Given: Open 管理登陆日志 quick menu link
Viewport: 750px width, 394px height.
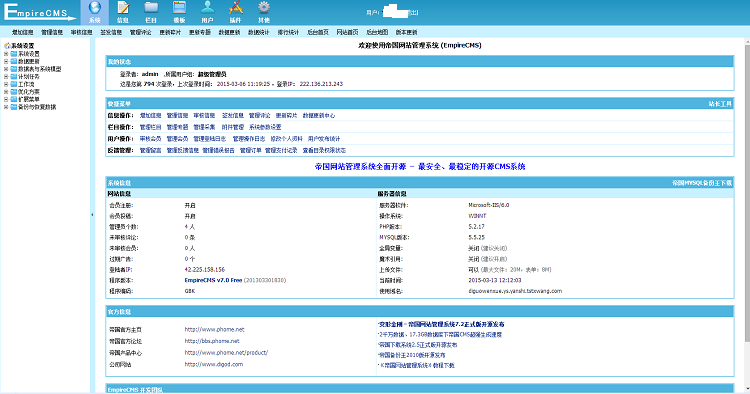Looking at the screenshot, I should [x=210, y=139].
